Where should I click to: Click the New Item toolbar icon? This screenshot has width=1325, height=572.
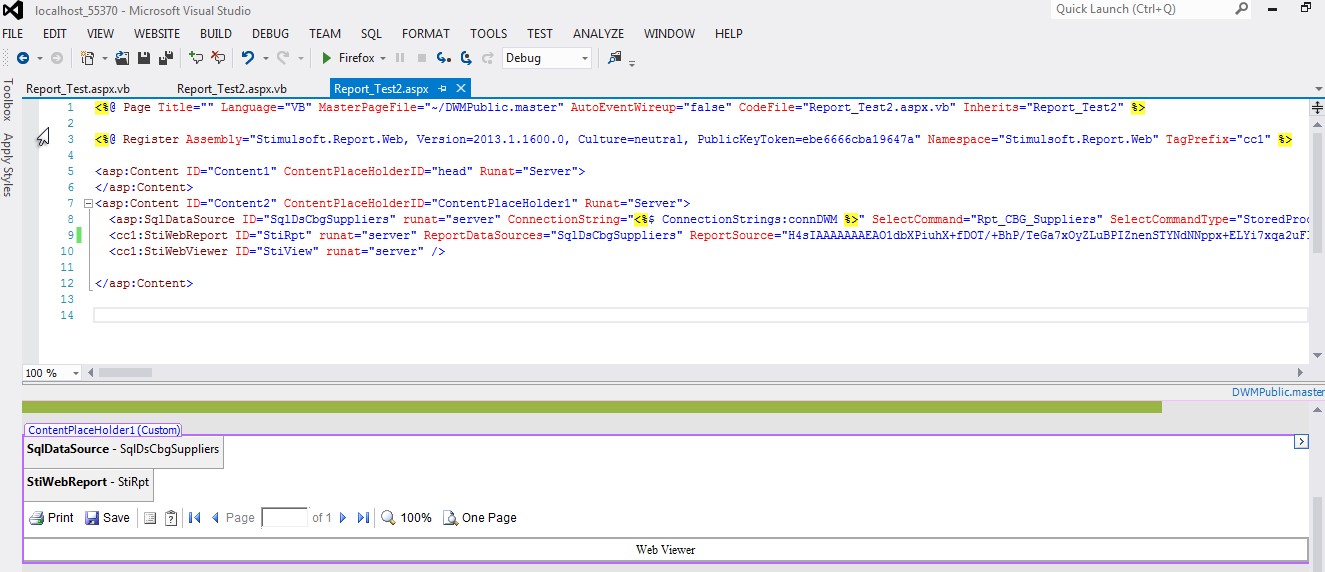point(88,58)
